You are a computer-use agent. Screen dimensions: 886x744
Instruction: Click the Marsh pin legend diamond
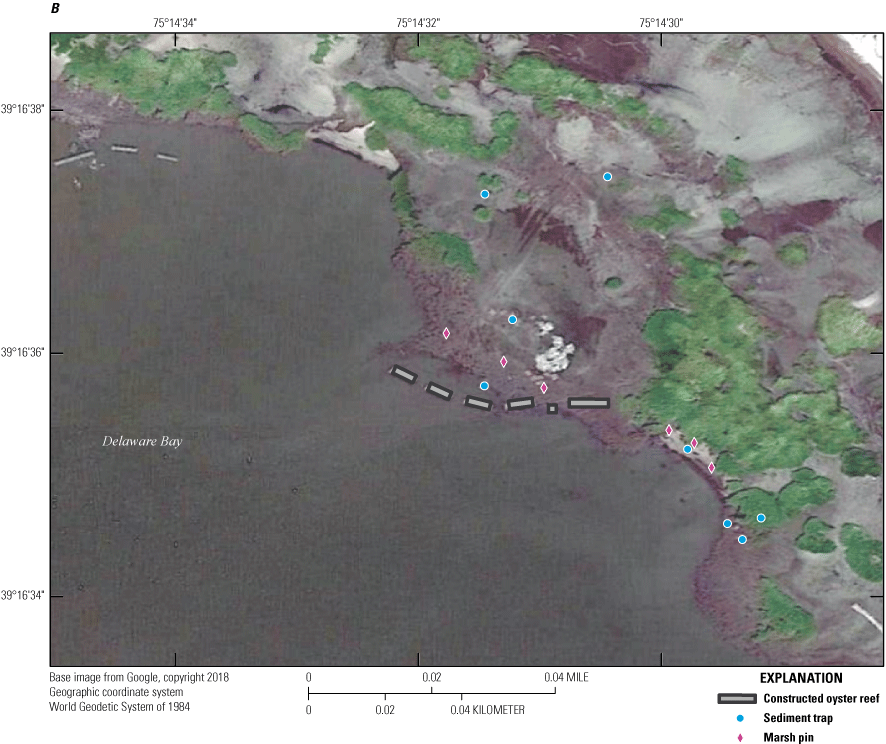click(x=739, y=738)
